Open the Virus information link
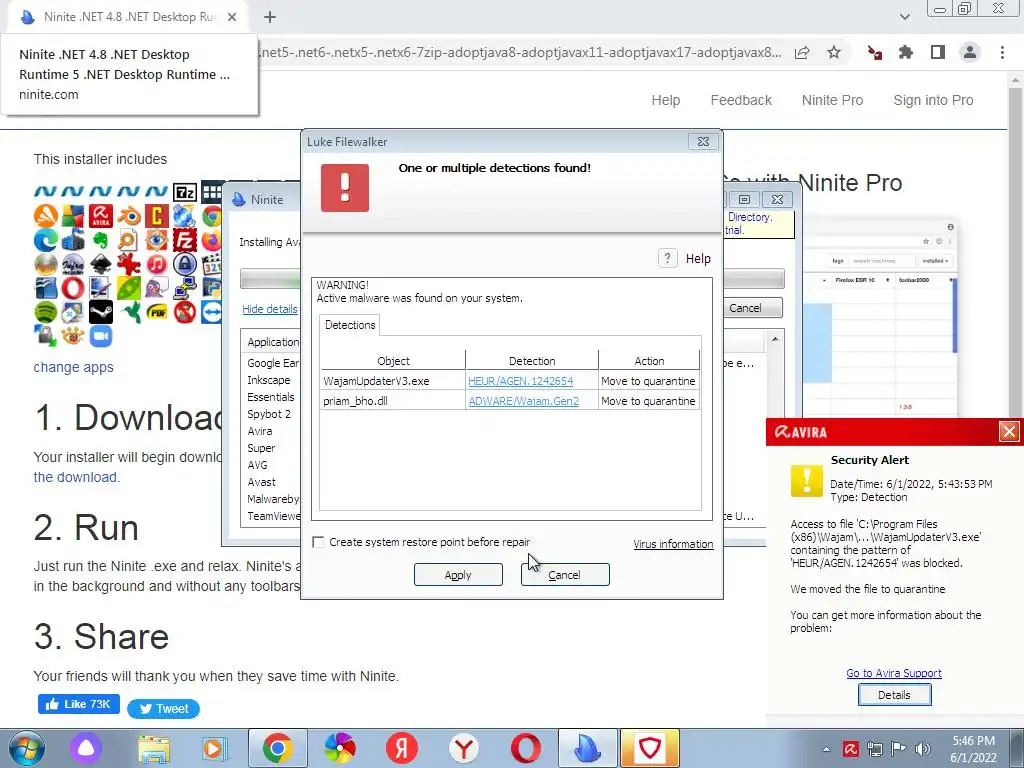The width and height of the screenshot is (1024, 768). point(673,544)
